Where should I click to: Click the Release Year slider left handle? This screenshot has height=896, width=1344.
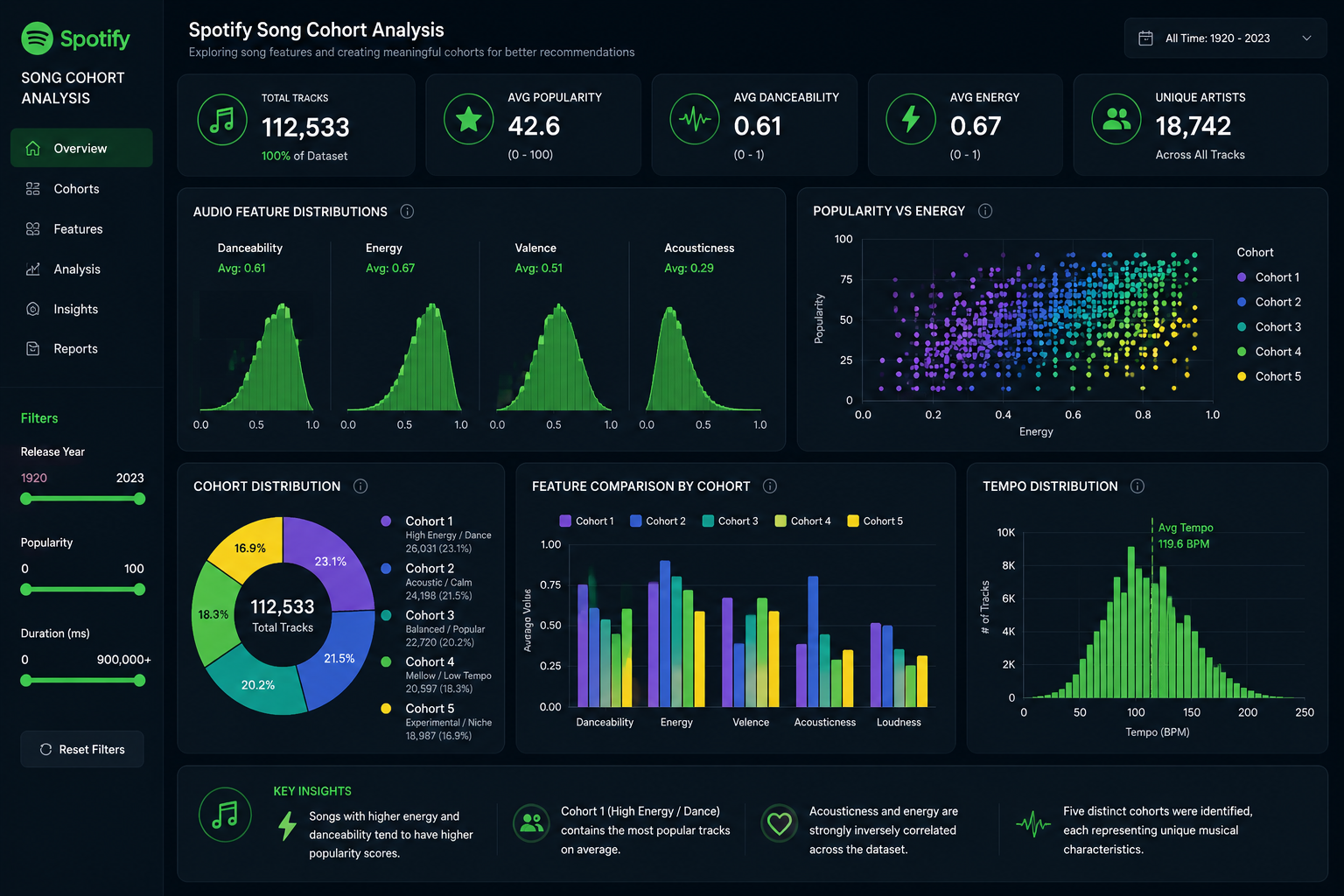tap(26, 499)
